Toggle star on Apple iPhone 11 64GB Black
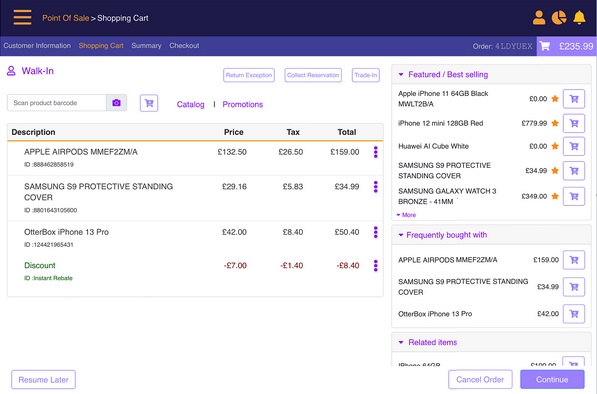 555,99
